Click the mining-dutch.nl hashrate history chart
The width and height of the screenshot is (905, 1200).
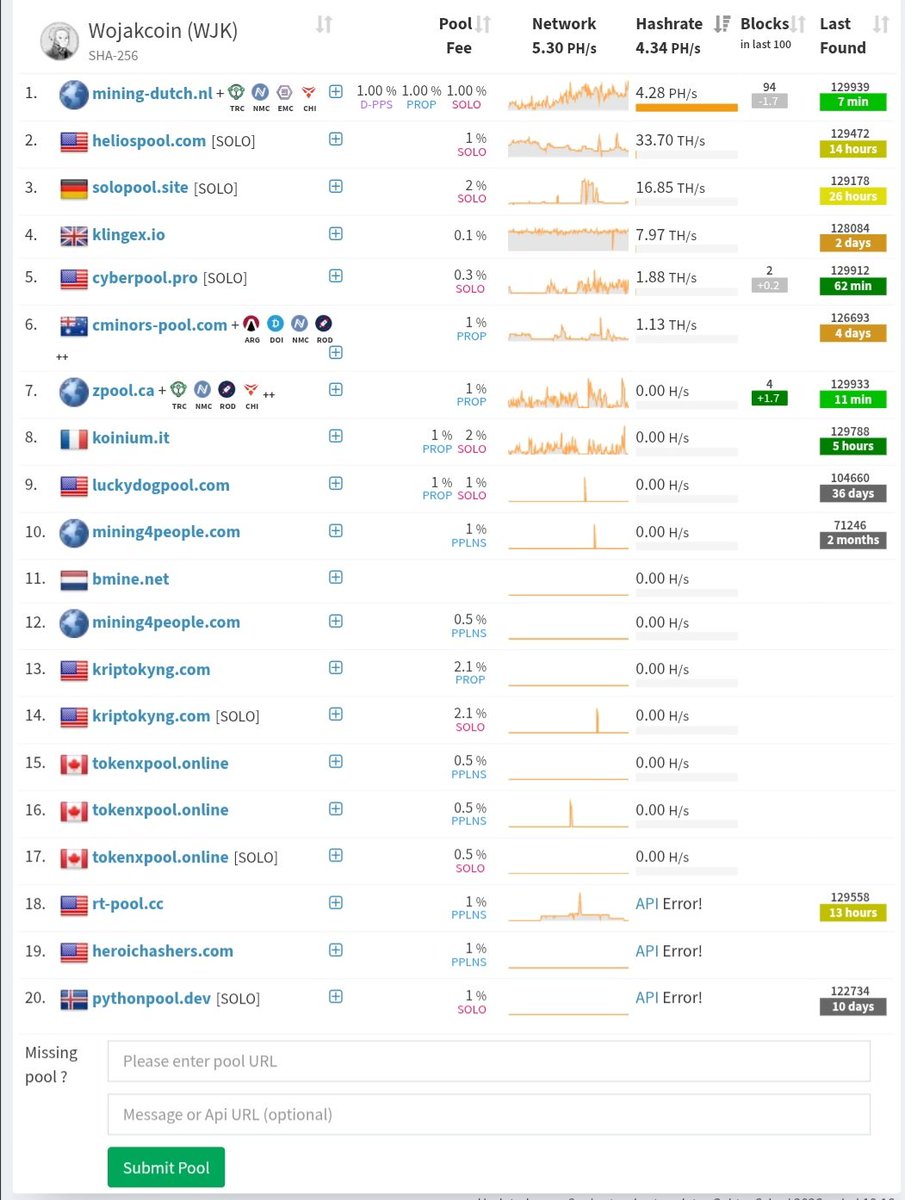[x=568, y=94]
